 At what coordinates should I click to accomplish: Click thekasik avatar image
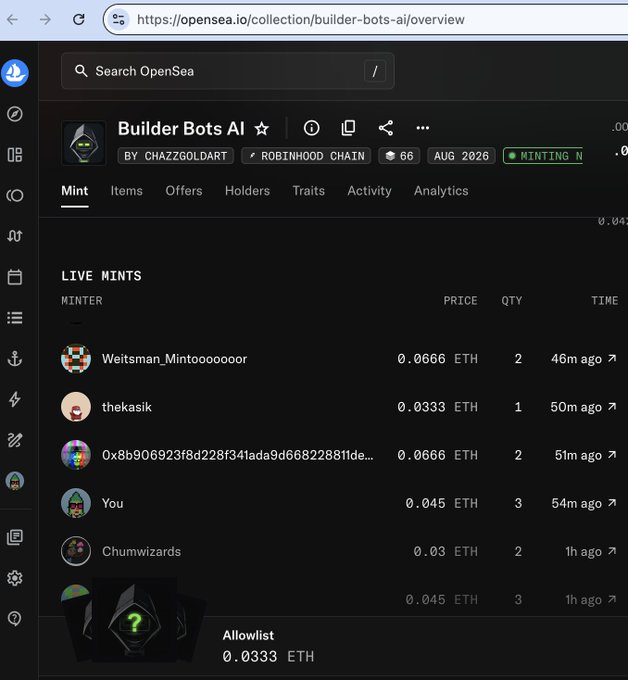pyautogui.click(x=76, y=407)
